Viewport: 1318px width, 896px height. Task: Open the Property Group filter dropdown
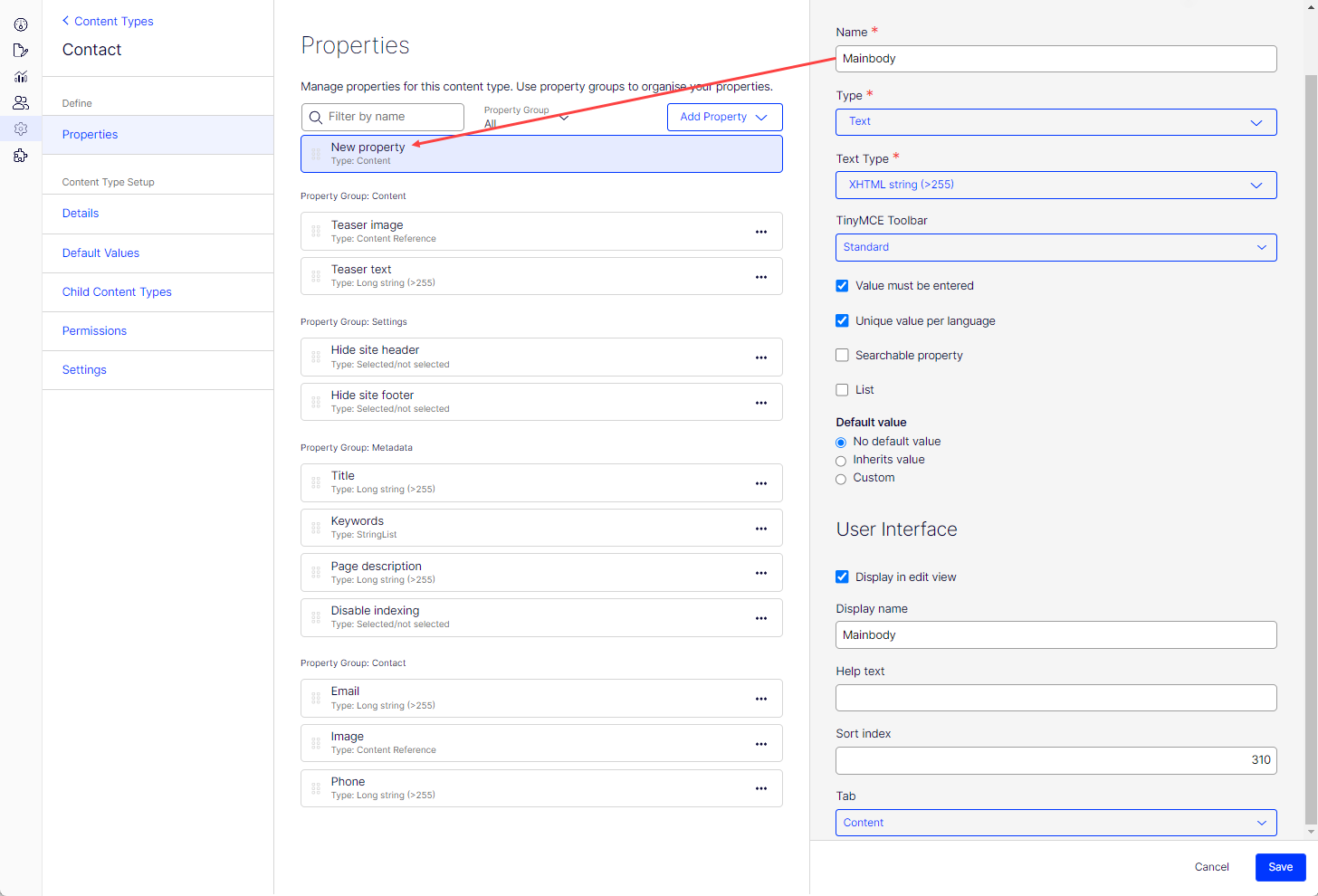click(526, 117)
